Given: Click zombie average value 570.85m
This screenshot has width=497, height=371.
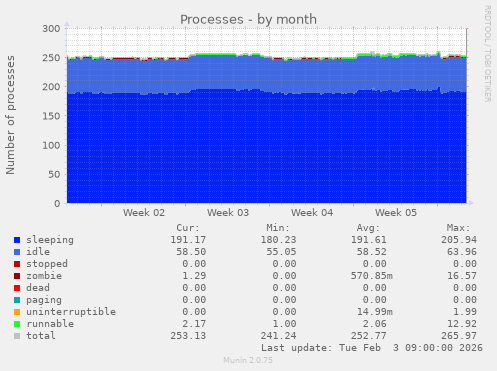Looking at the screenshot, I should (371, 276).
